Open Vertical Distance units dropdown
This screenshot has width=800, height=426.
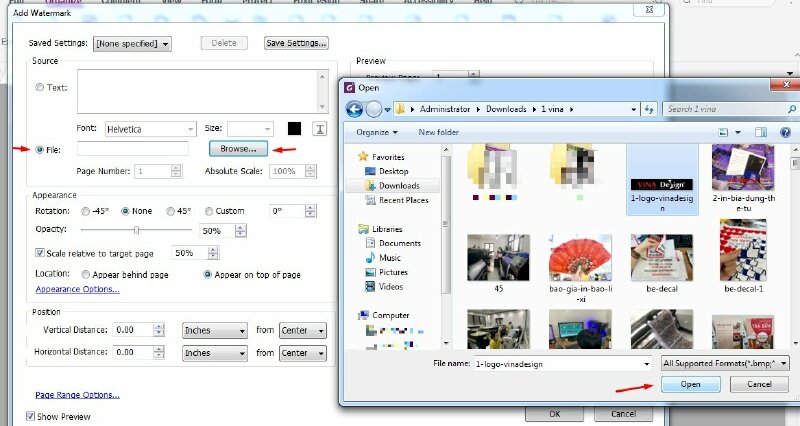[215, 331]
